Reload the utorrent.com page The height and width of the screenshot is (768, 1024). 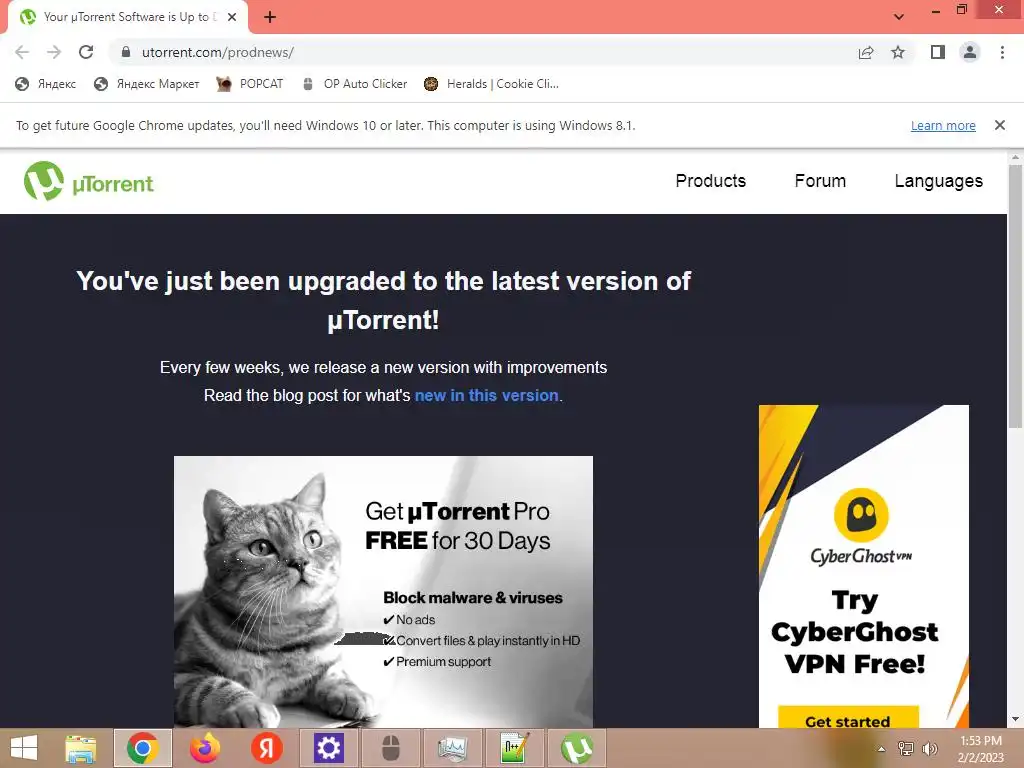(x=86, y=52)
